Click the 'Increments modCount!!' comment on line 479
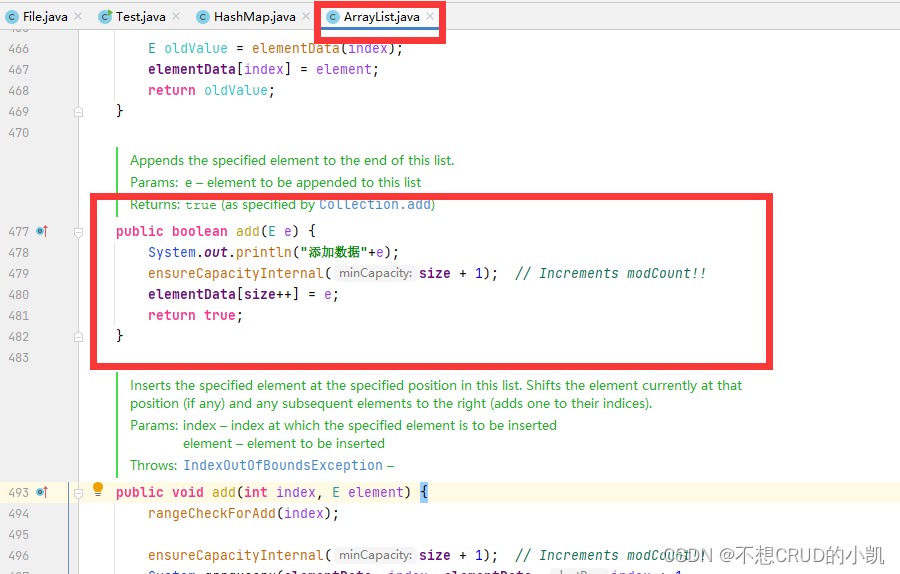The image size is (900, 574). coord(611,273)
